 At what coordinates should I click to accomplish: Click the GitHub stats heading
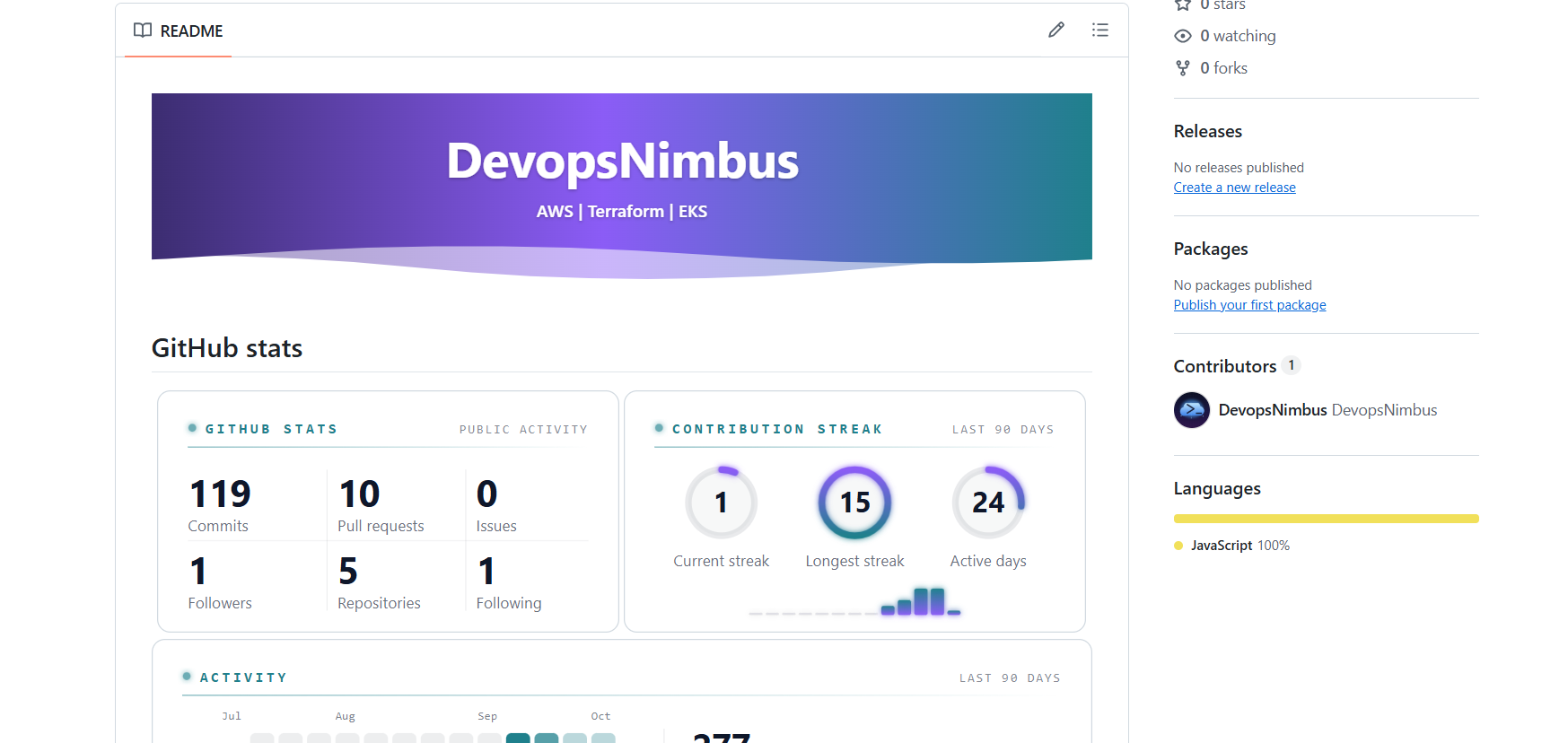[x=227, y=348]
